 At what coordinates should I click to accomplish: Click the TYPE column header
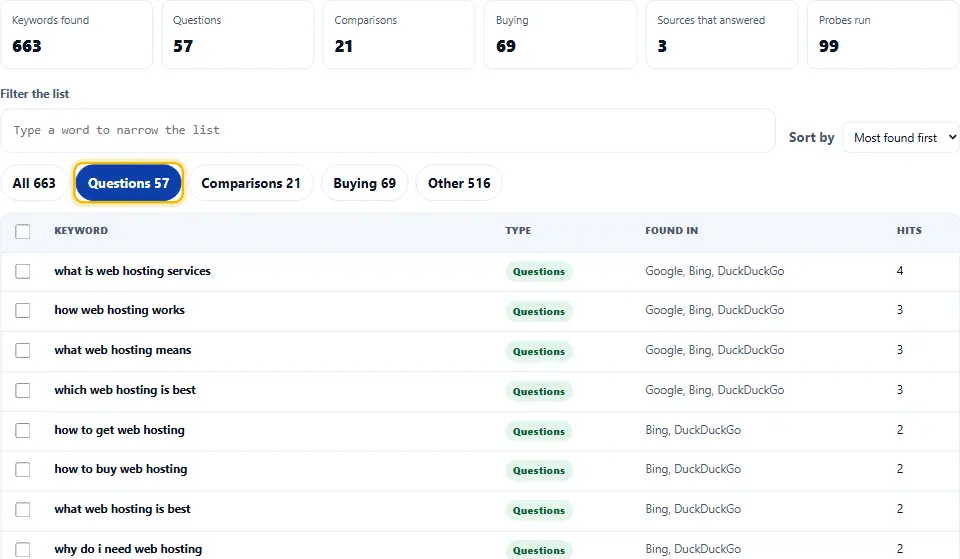(518, 231)
